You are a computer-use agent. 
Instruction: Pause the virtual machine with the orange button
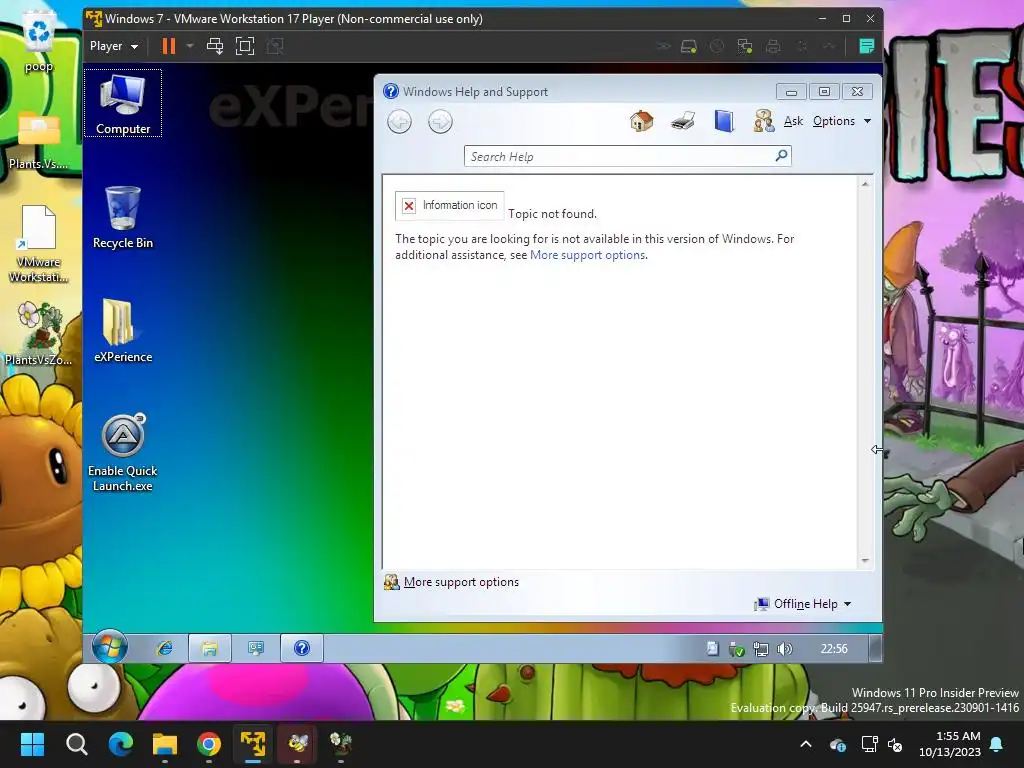click(x=168, y=46)
